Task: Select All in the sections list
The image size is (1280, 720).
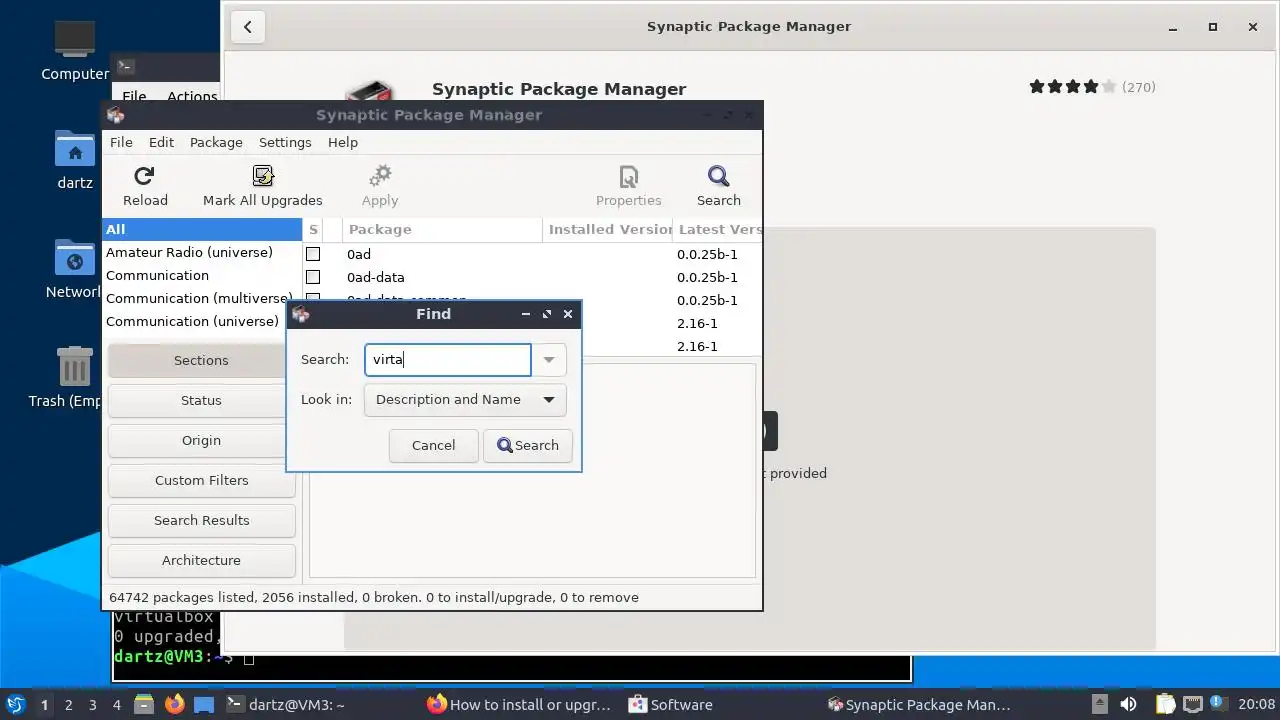Action: pos(202,230)
